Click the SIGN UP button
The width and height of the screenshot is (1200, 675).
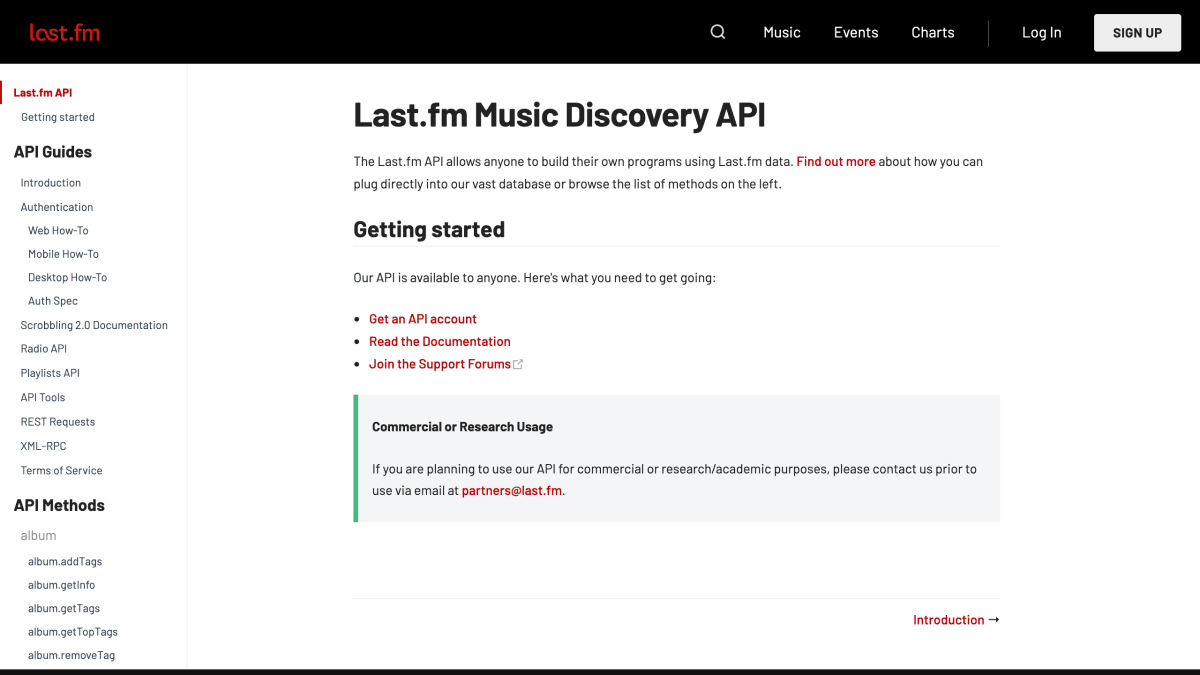pyautogui.click(x=1138, y=33)
